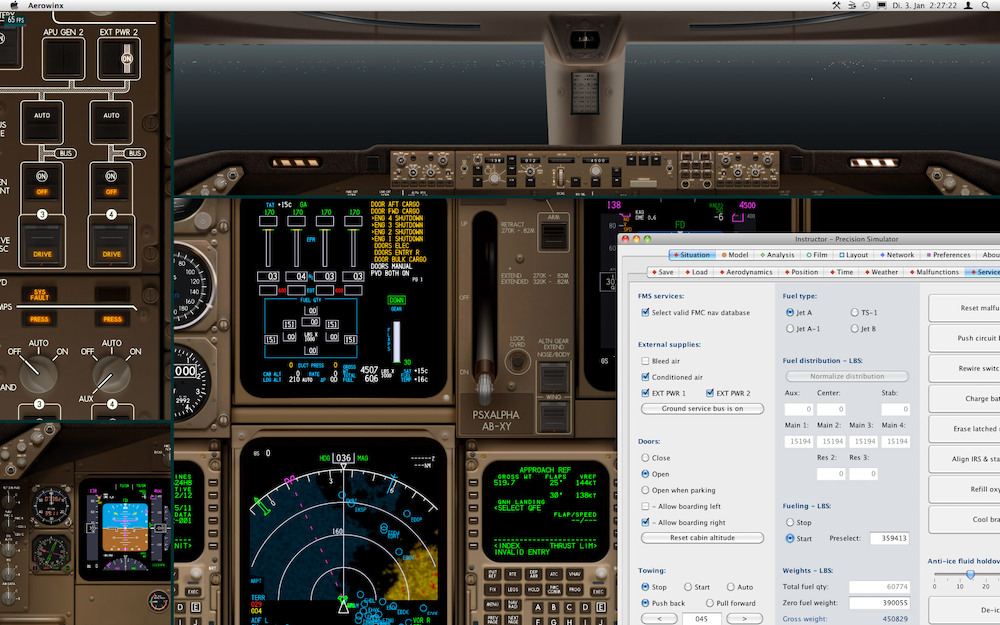Click the alternate flaps ARM switch
Screen dimensions: 1000x625
(x=554, y=235)
